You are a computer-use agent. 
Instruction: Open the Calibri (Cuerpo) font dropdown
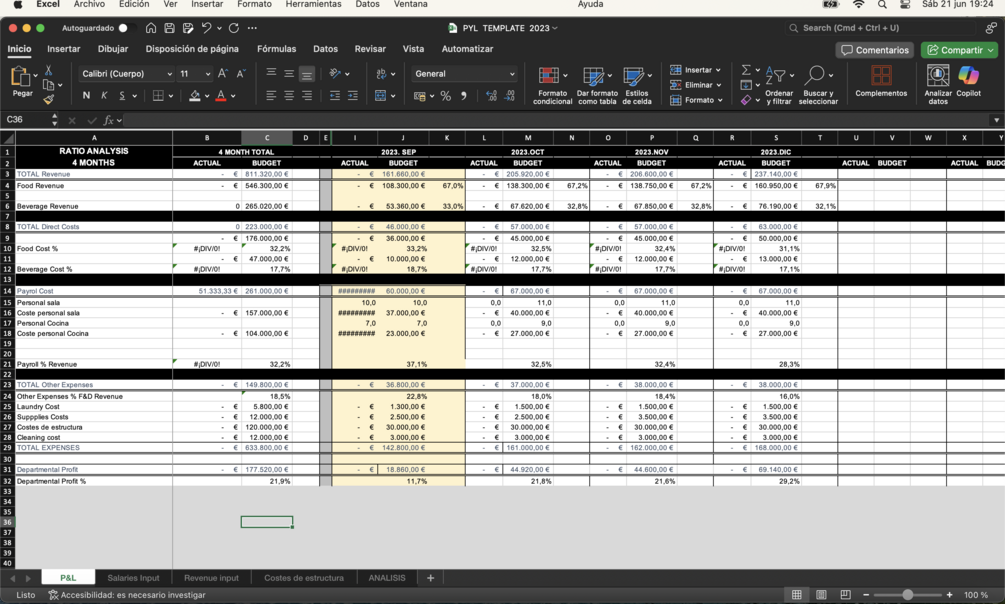pyautogui.click(x=126, y=74)
